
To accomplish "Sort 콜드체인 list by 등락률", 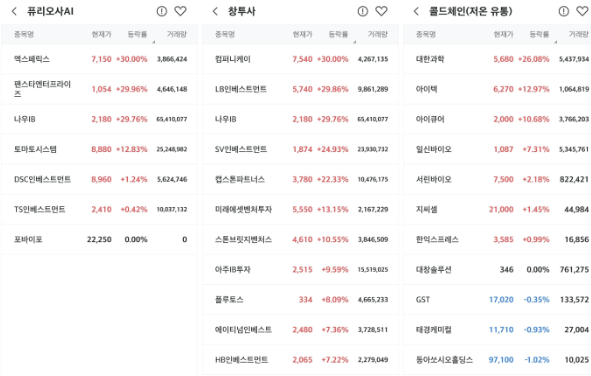I will 539,34.
